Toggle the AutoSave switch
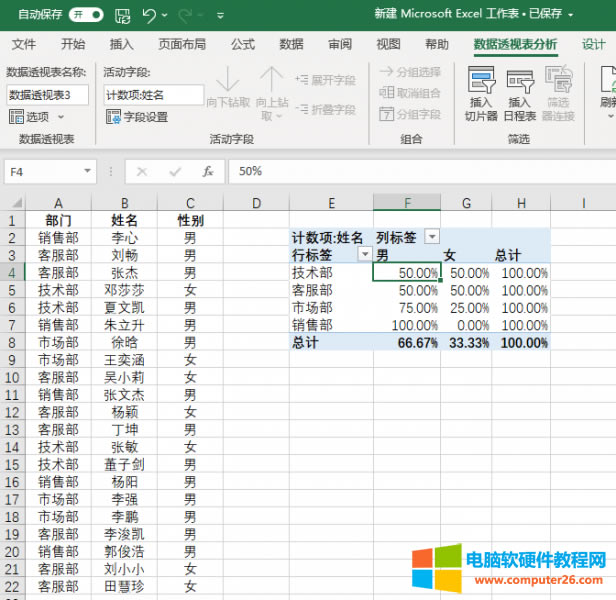This screenshot has width=616, height=600. 85,15
